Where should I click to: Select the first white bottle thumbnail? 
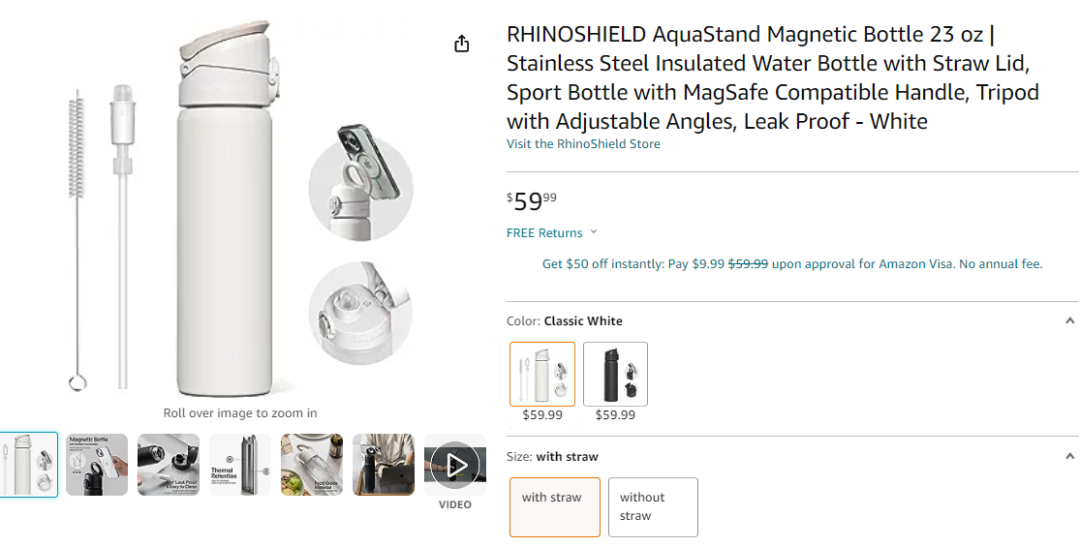[x=28, y=465]
